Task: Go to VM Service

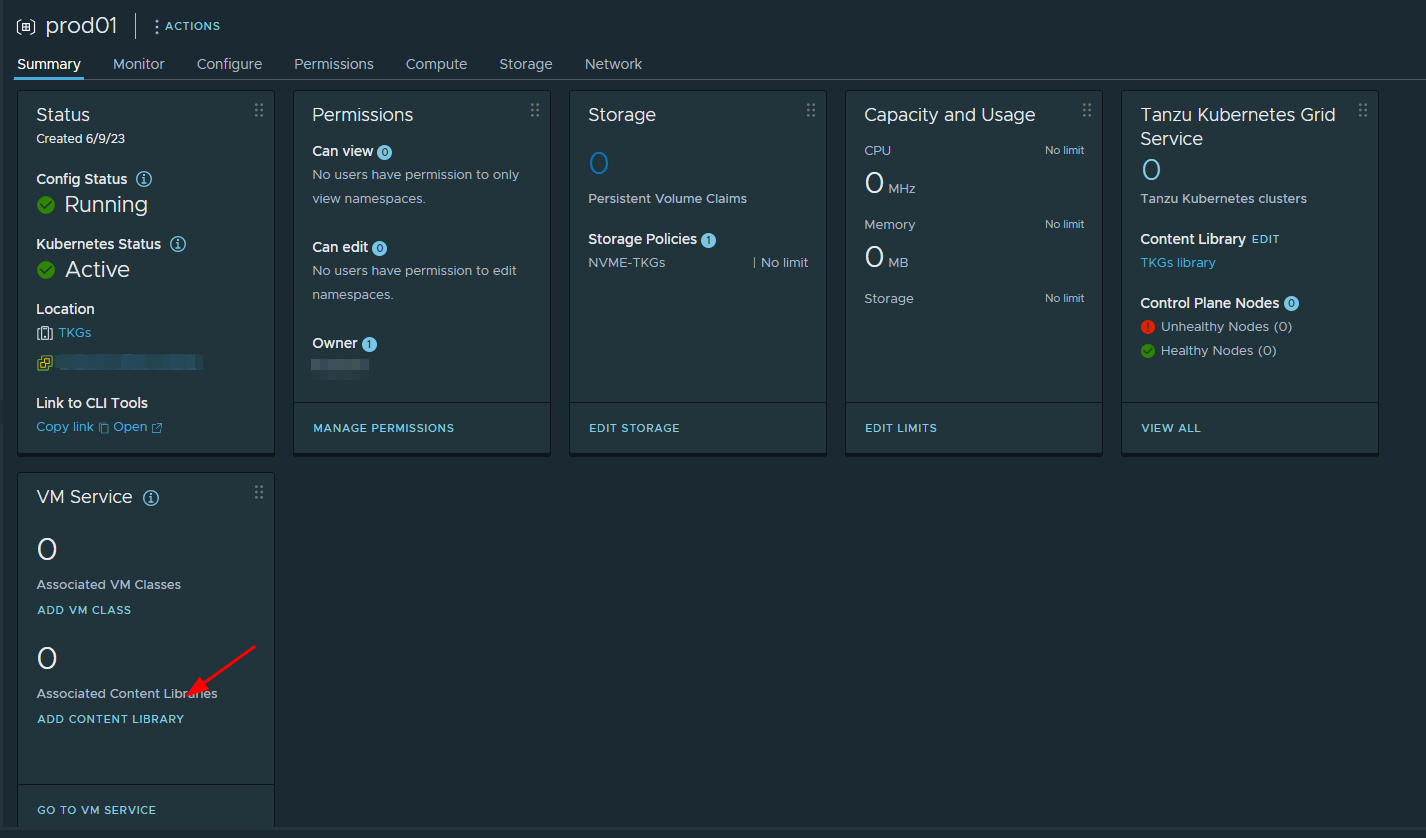Action: (97, 810)
